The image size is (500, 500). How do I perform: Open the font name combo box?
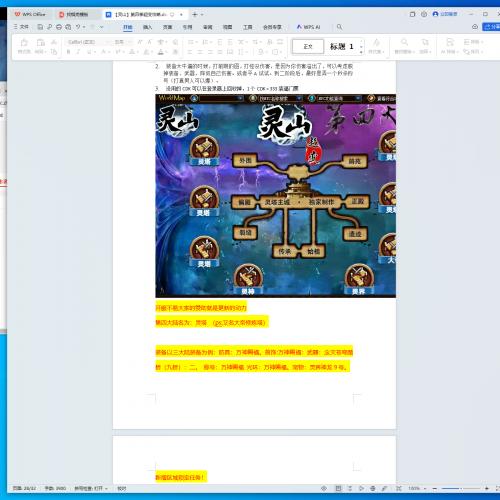(88, 42)
